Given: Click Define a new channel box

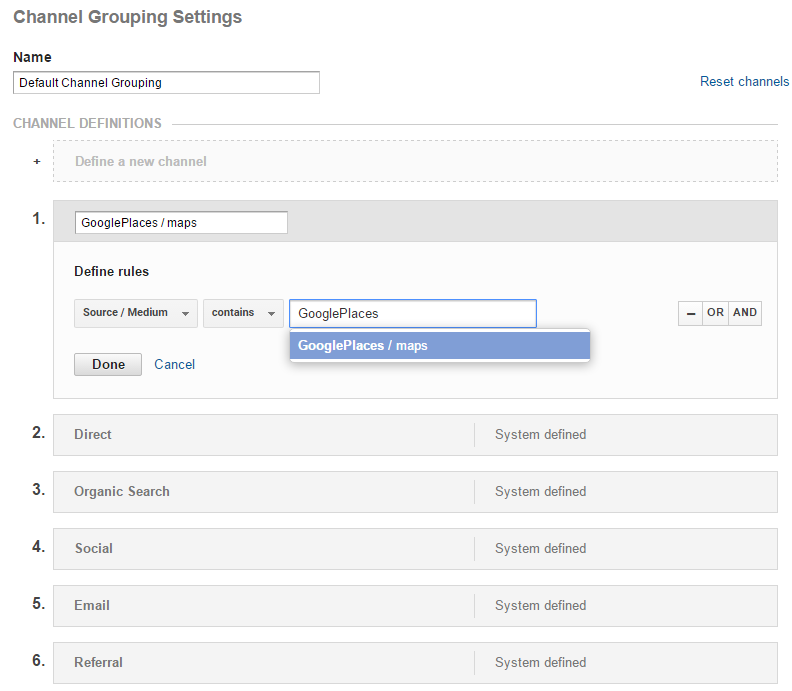Looking at the screenshot, I should click(x=415, y=161).
